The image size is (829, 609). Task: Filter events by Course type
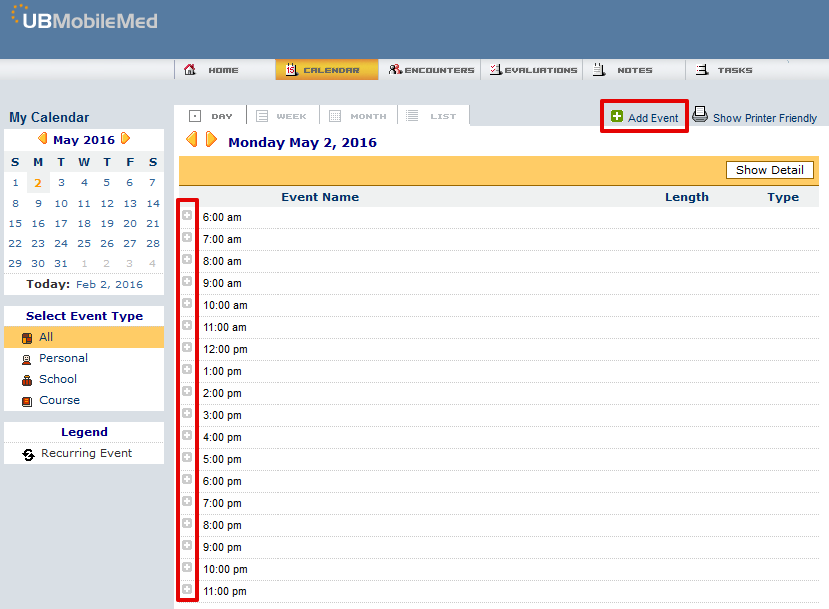click(59, 400)
